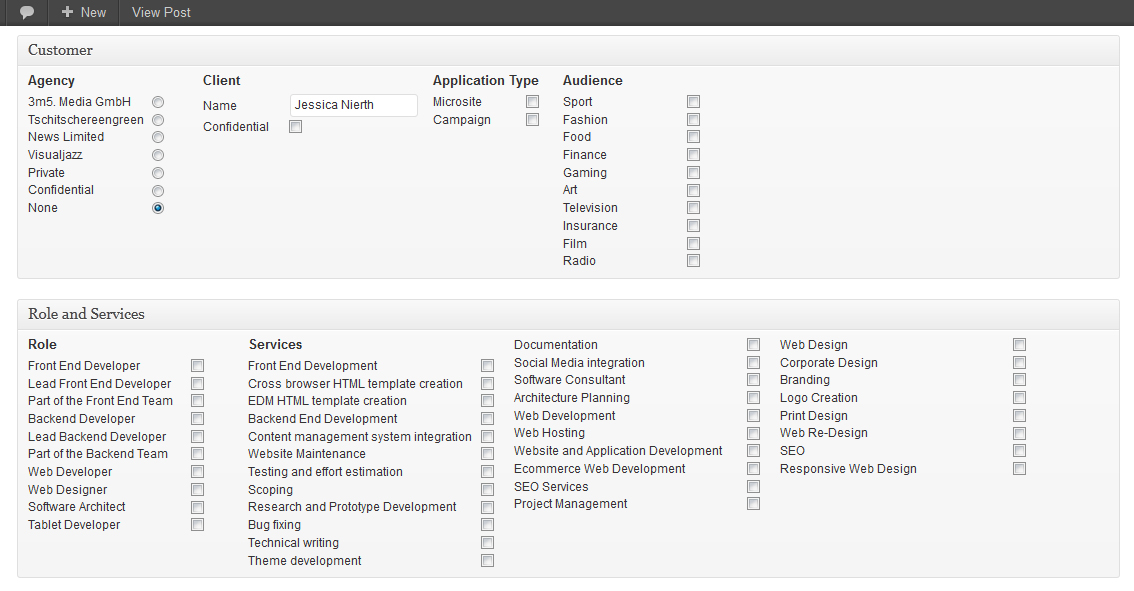Check the Television audience option
Screen dimensions: 1134x591
[x=694, y=208]
